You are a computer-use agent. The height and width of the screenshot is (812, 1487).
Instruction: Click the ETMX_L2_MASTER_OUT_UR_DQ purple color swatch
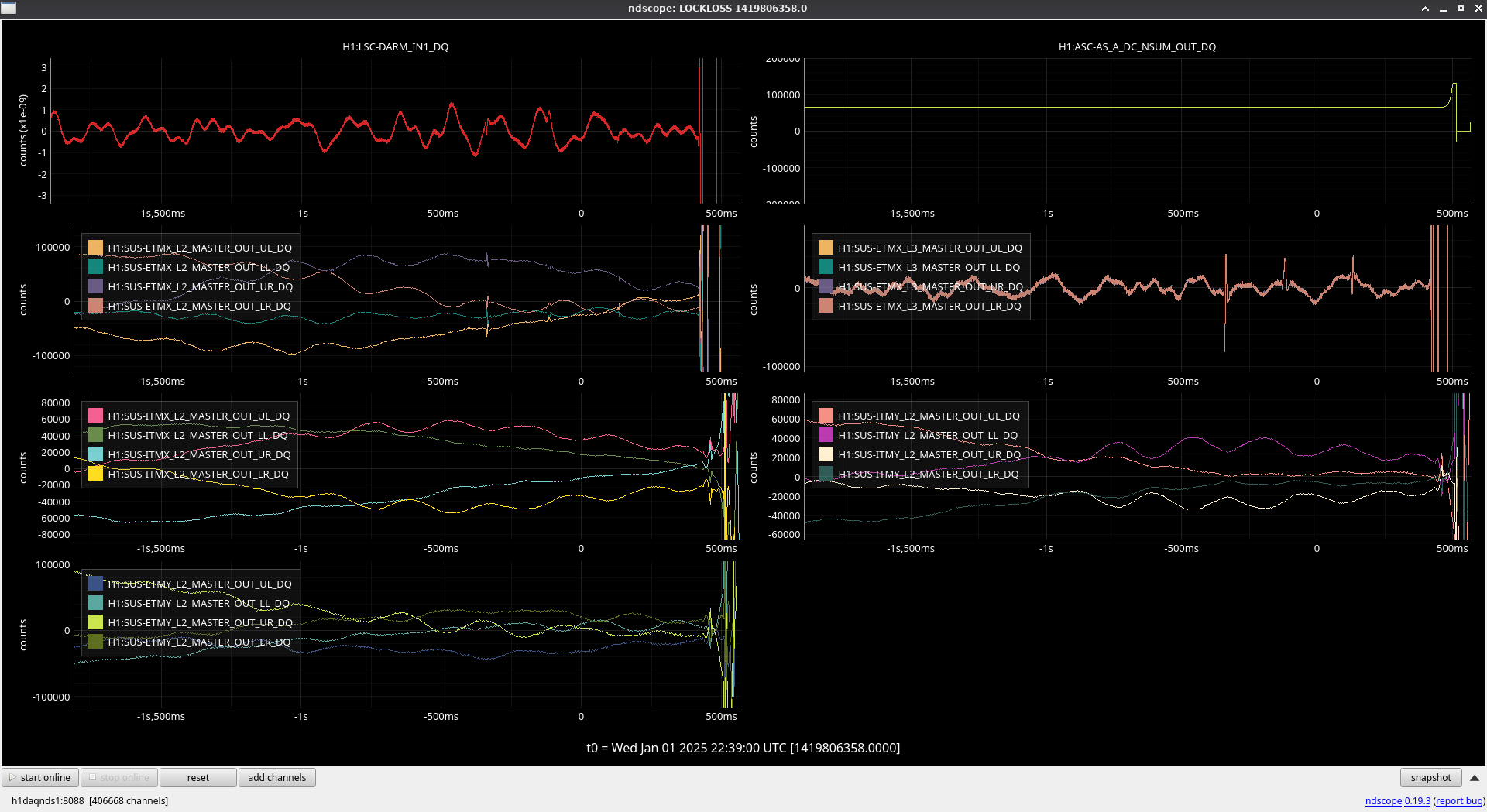(95, 286)
